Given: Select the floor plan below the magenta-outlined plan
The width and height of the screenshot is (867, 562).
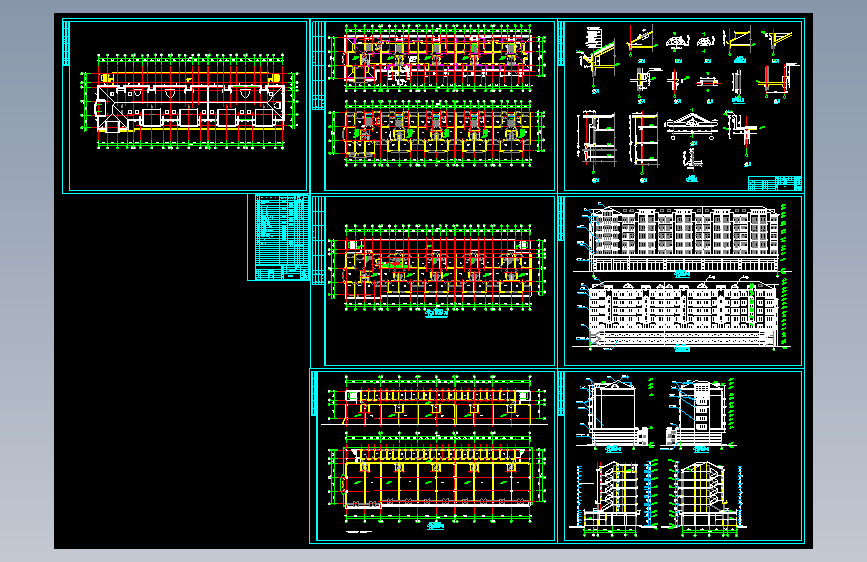Looking at the screenshot, I should (437, 133).
